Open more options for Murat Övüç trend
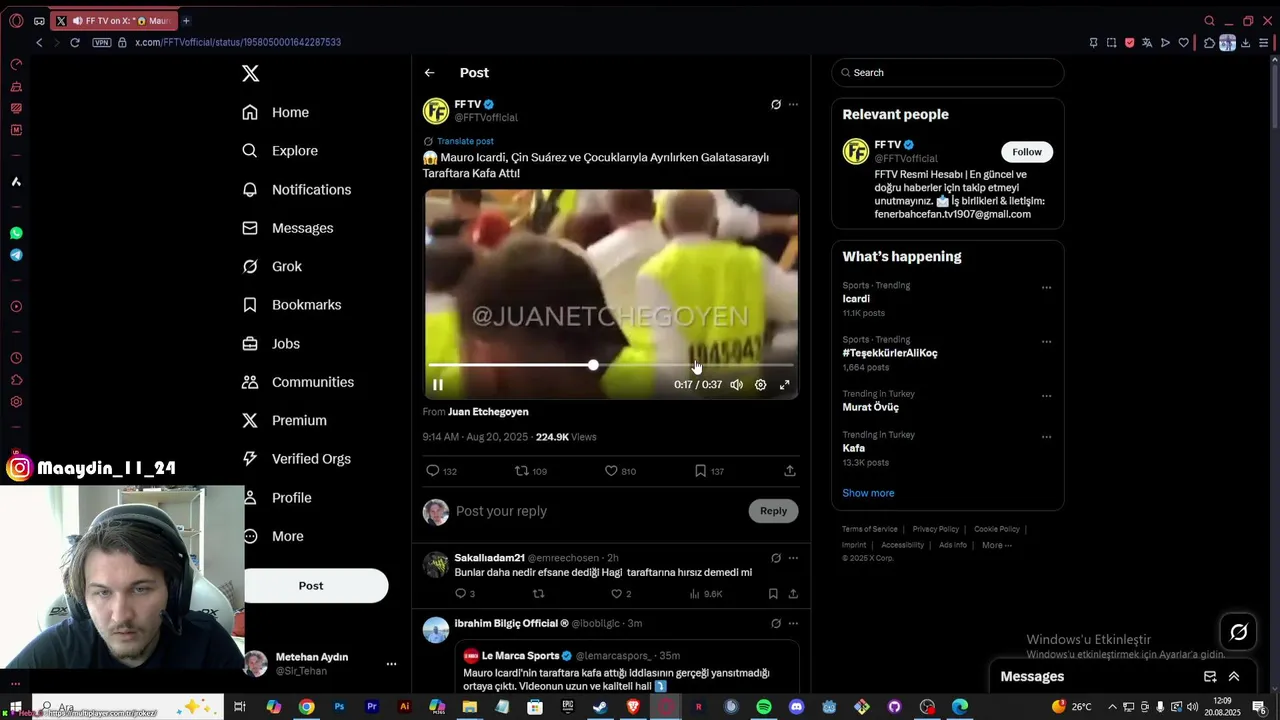1280x720 pixels. pyautogui.click(x=1046, y=396)
